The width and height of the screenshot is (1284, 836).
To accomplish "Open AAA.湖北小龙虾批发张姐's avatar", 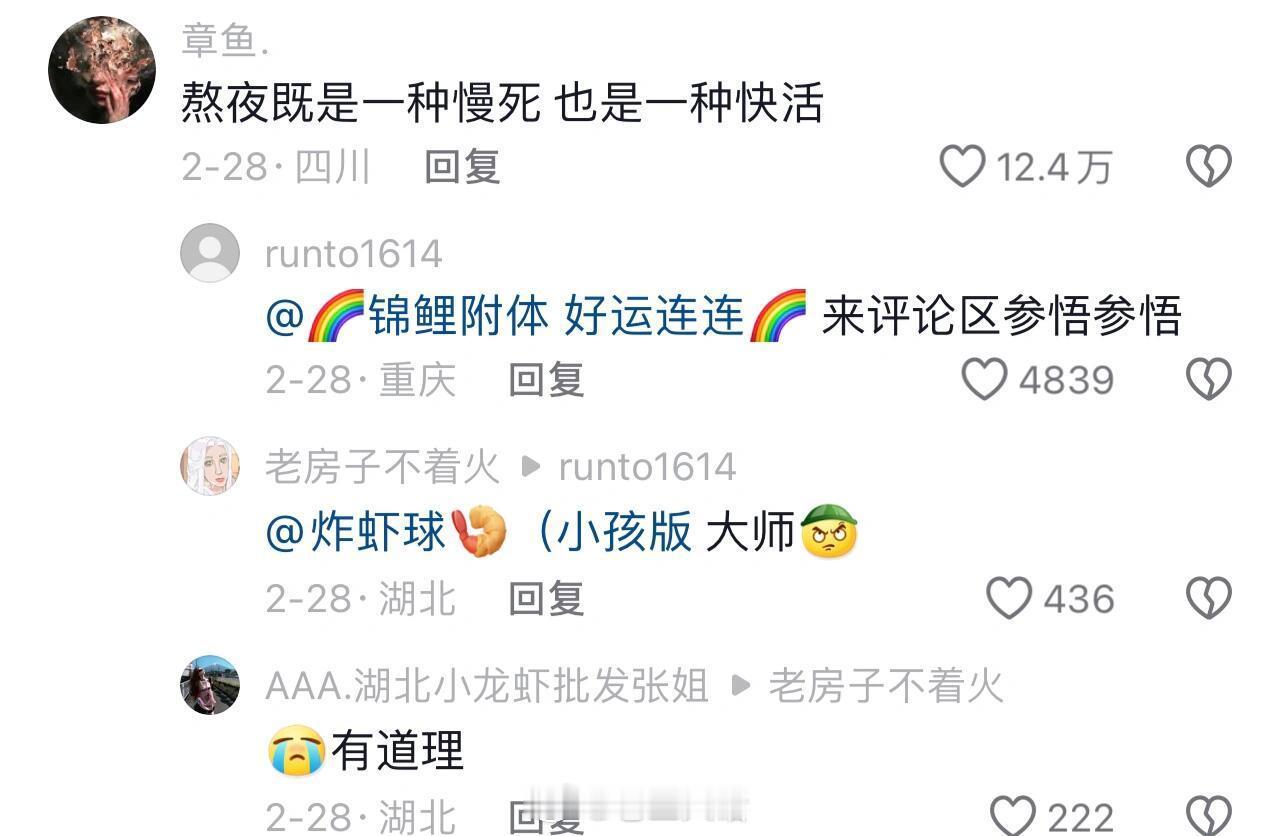I will pos(210,685).
